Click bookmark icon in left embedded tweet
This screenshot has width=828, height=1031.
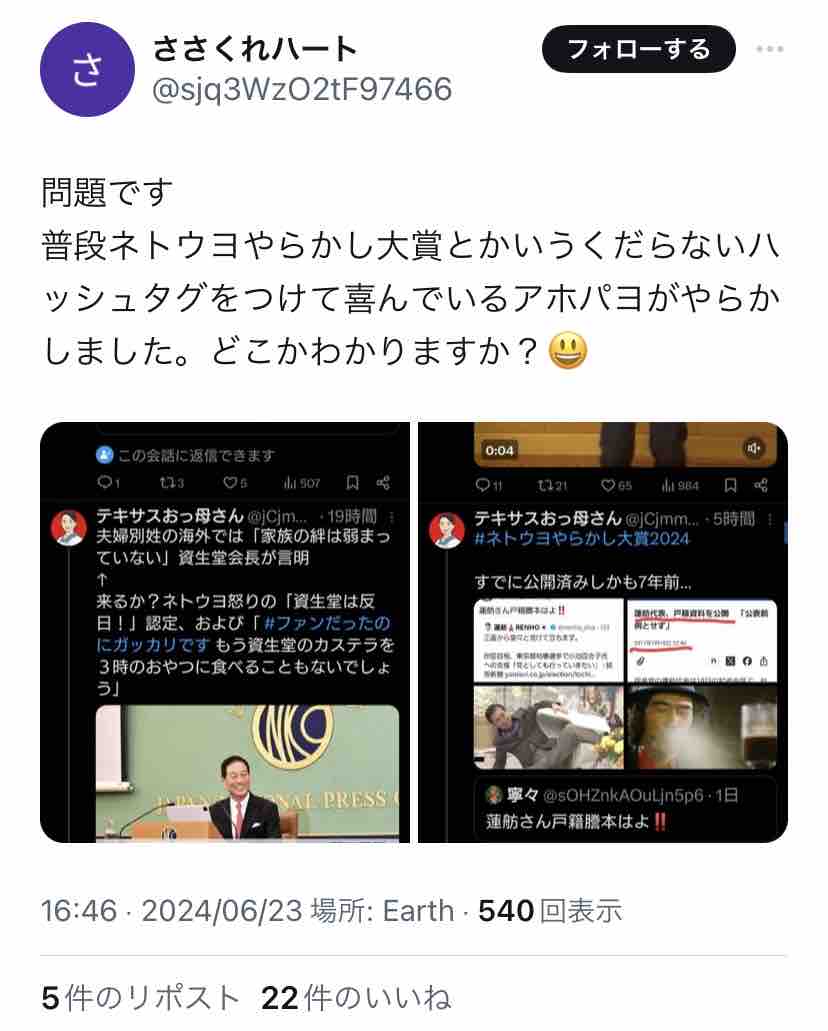click(x=353, y=483)
